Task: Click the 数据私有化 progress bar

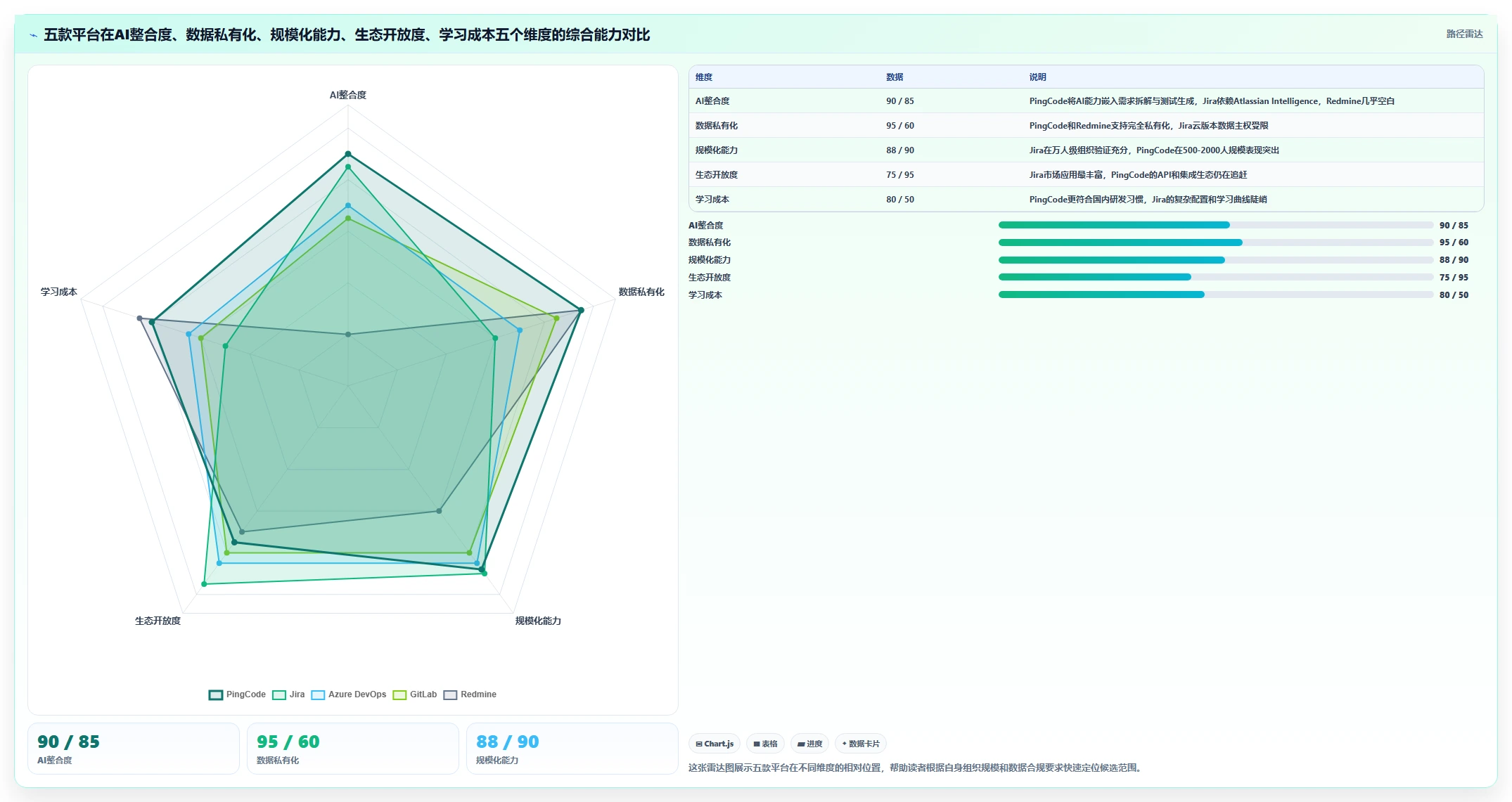Action: [1216, 242]
